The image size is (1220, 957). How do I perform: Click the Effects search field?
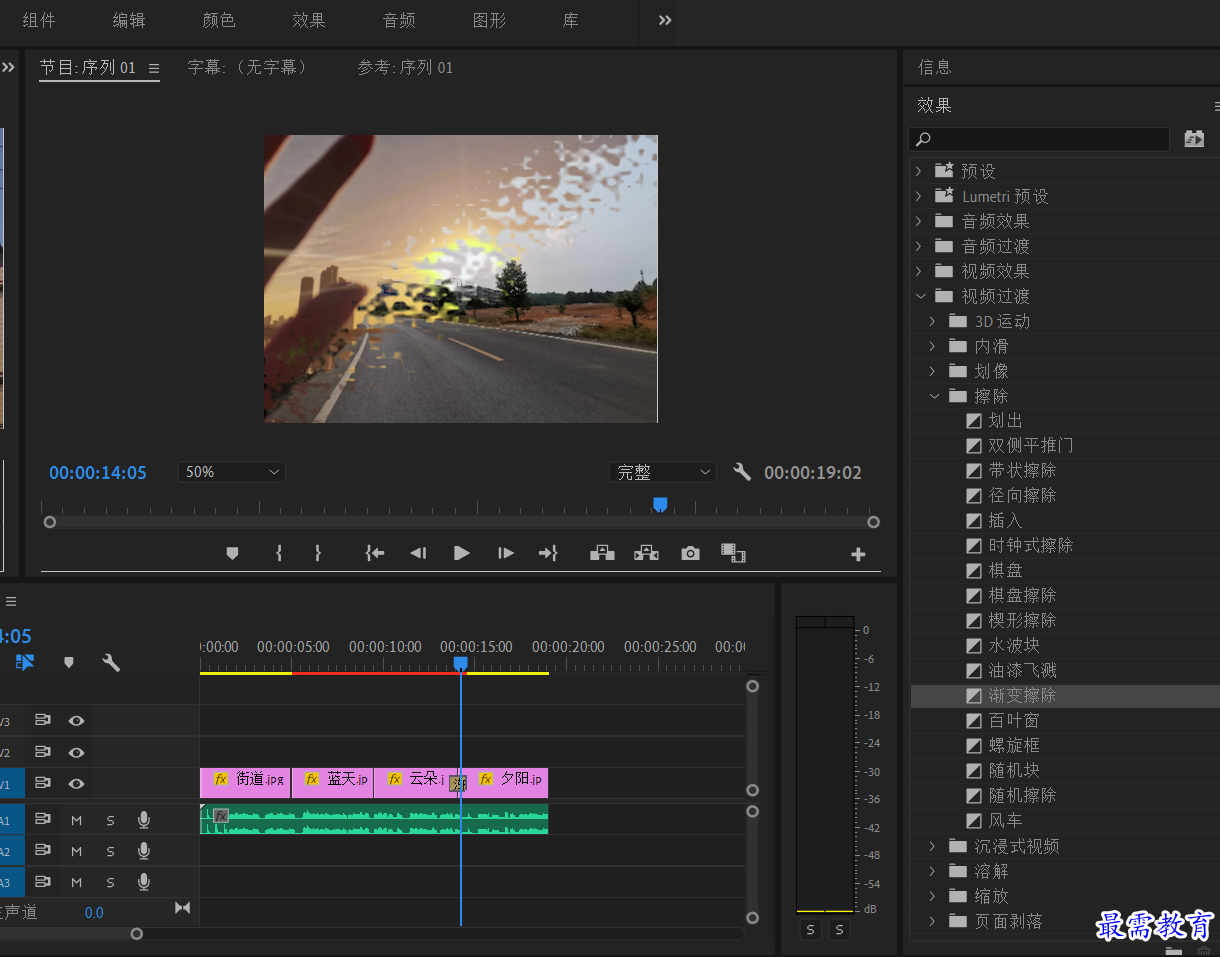pyautogui.click(x=1038, y=139)
